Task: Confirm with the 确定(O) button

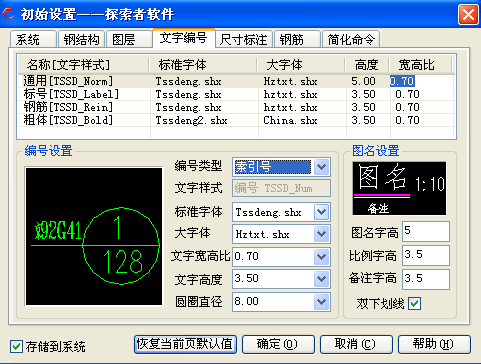Action: (x=278, y=344)
